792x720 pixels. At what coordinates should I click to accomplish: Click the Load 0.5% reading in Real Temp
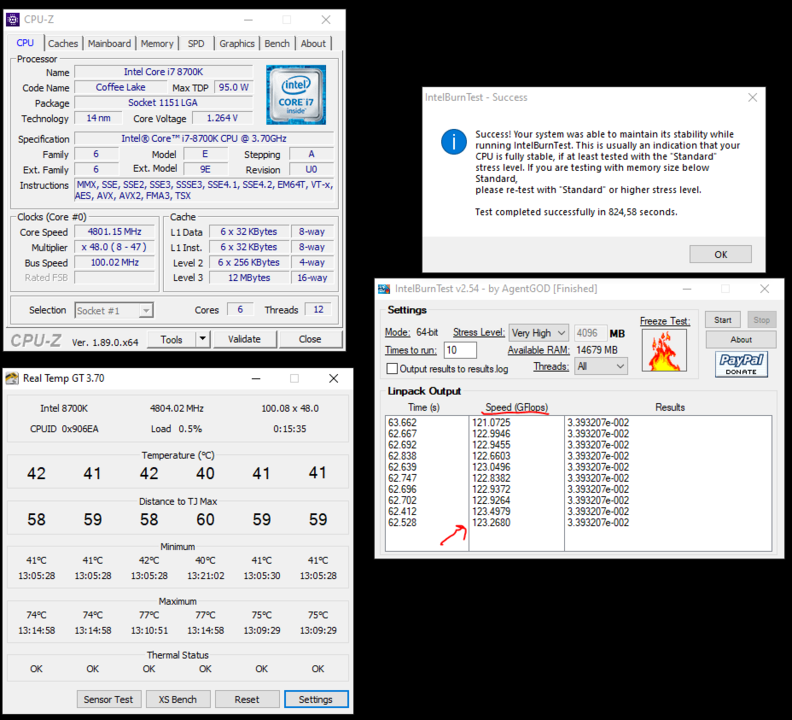pos(176,429)
